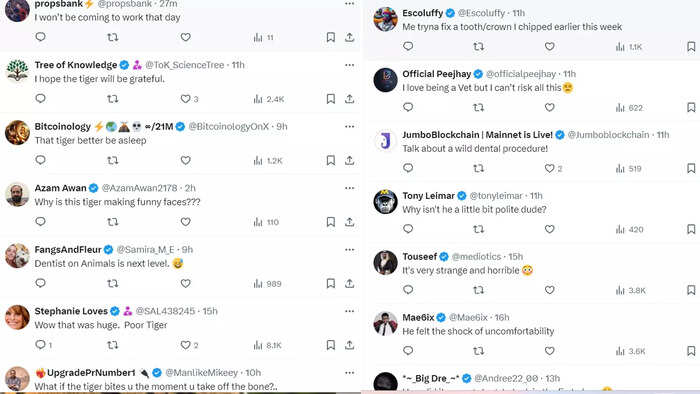Like Tony Leimar's tweet
Screen dimensions: 700x394
[x=550, y=229]
